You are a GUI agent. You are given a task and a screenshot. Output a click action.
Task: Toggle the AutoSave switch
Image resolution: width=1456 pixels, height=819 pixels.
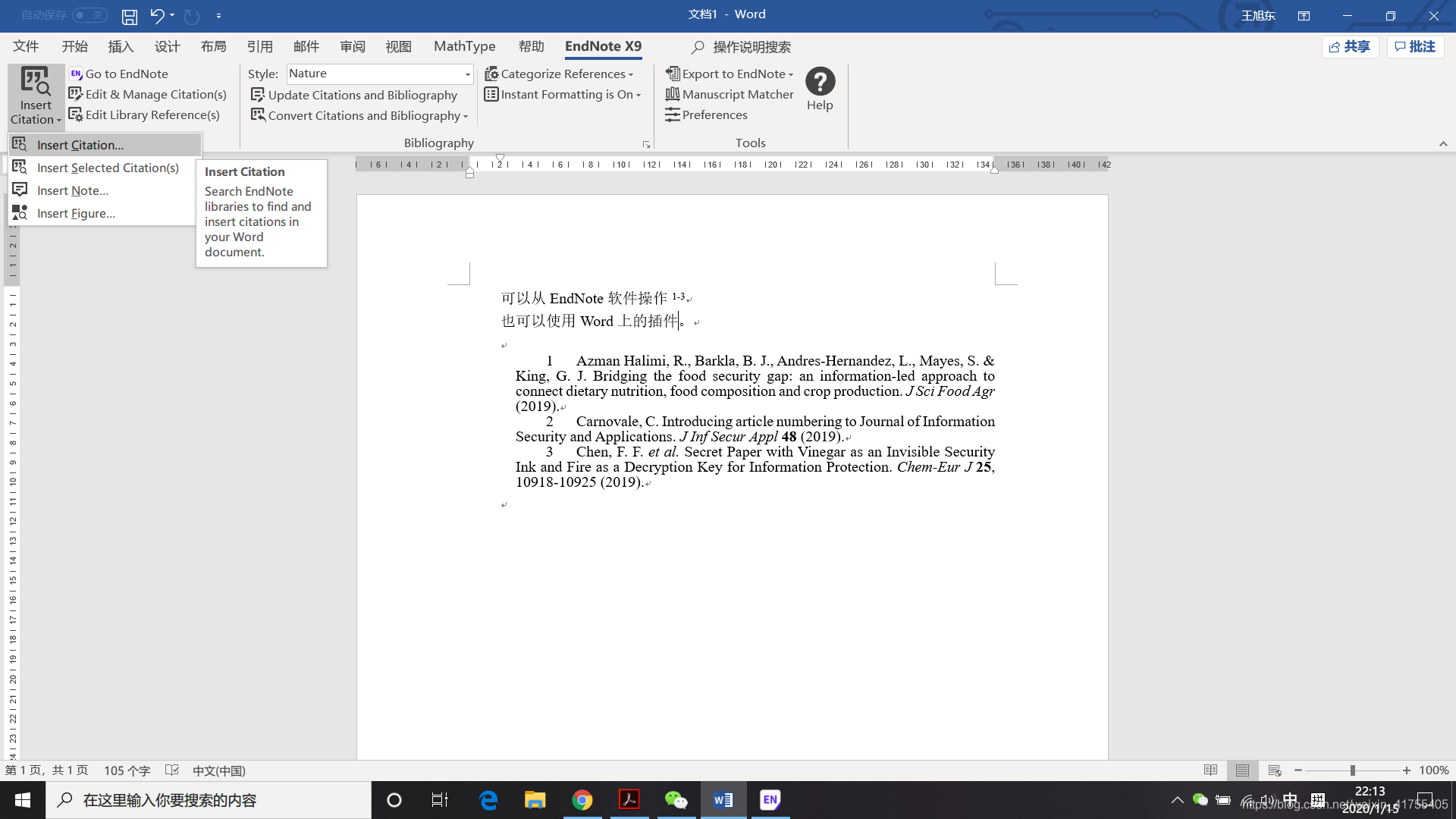tap(89, 15)
